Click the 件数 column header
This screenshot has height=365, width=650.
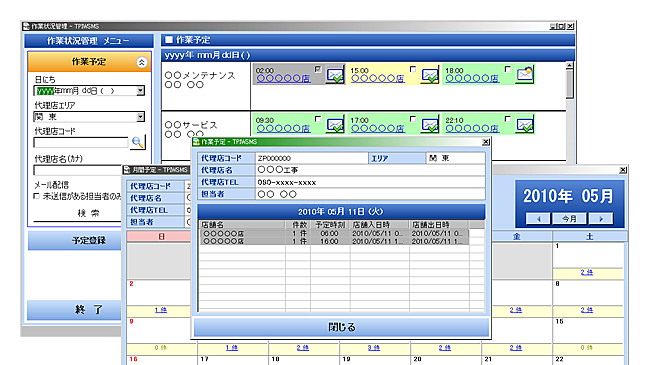coord(298,225)
